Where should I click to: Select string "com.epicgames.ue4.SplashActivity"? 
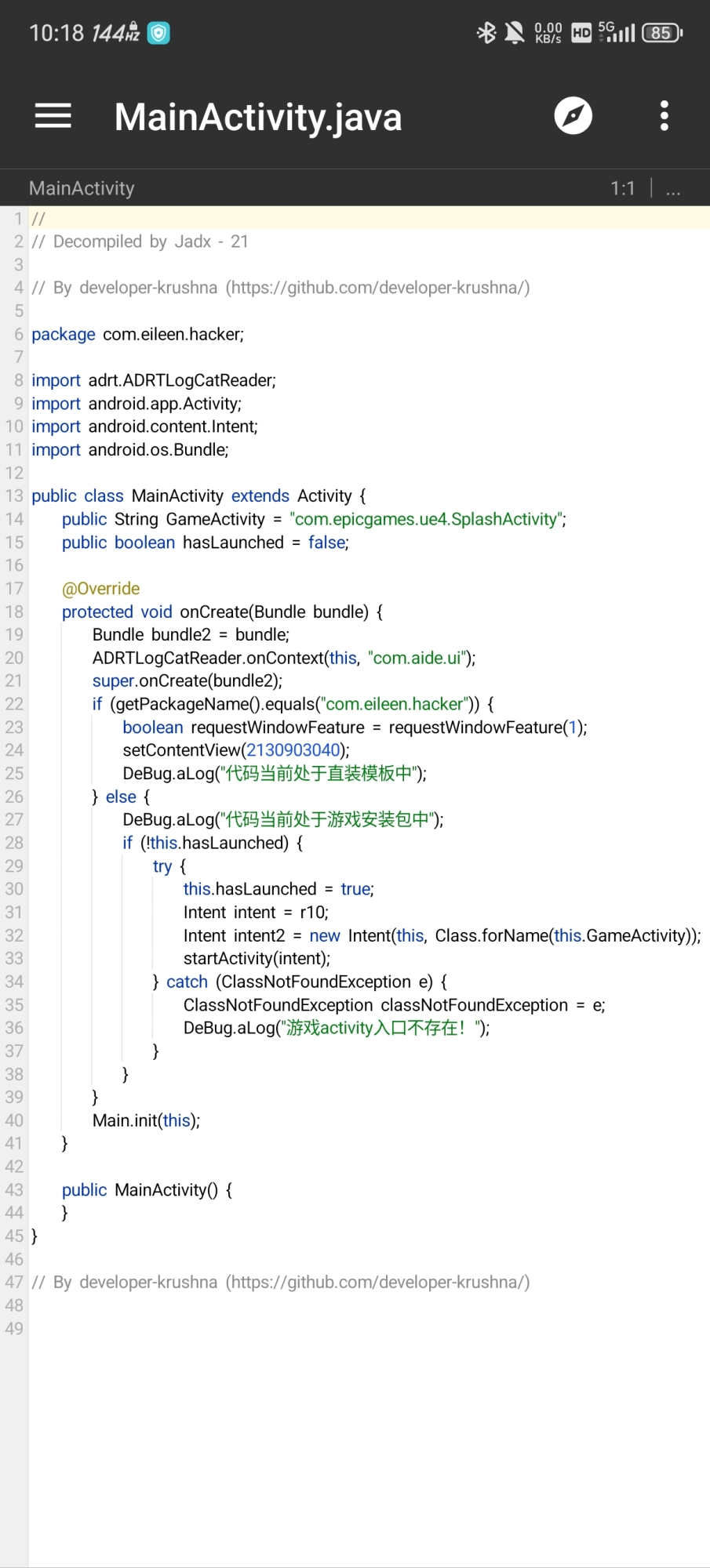click(426, 519)
